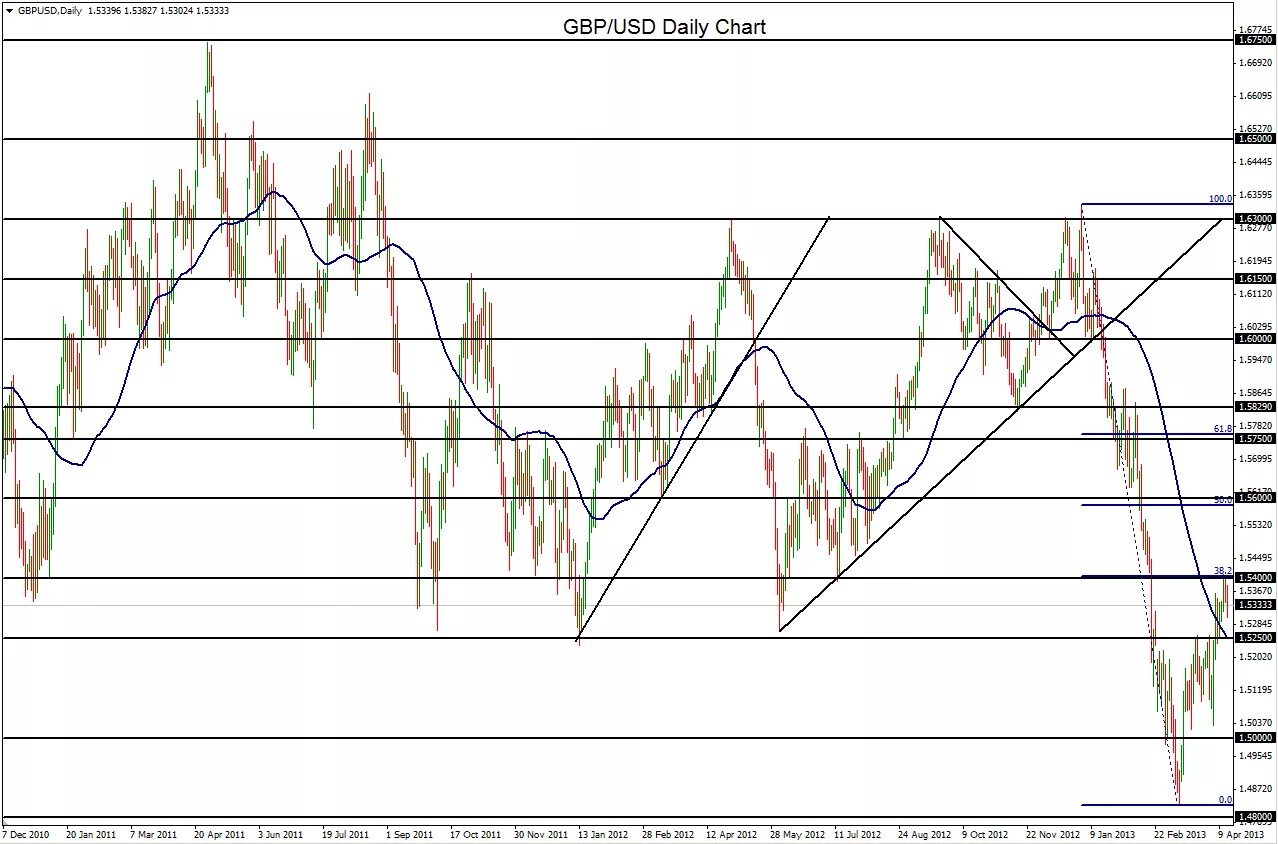Screen dimensions: 1278x844
Task: Click the 1.64445 axis price tick
Action: click(1256, 161)
